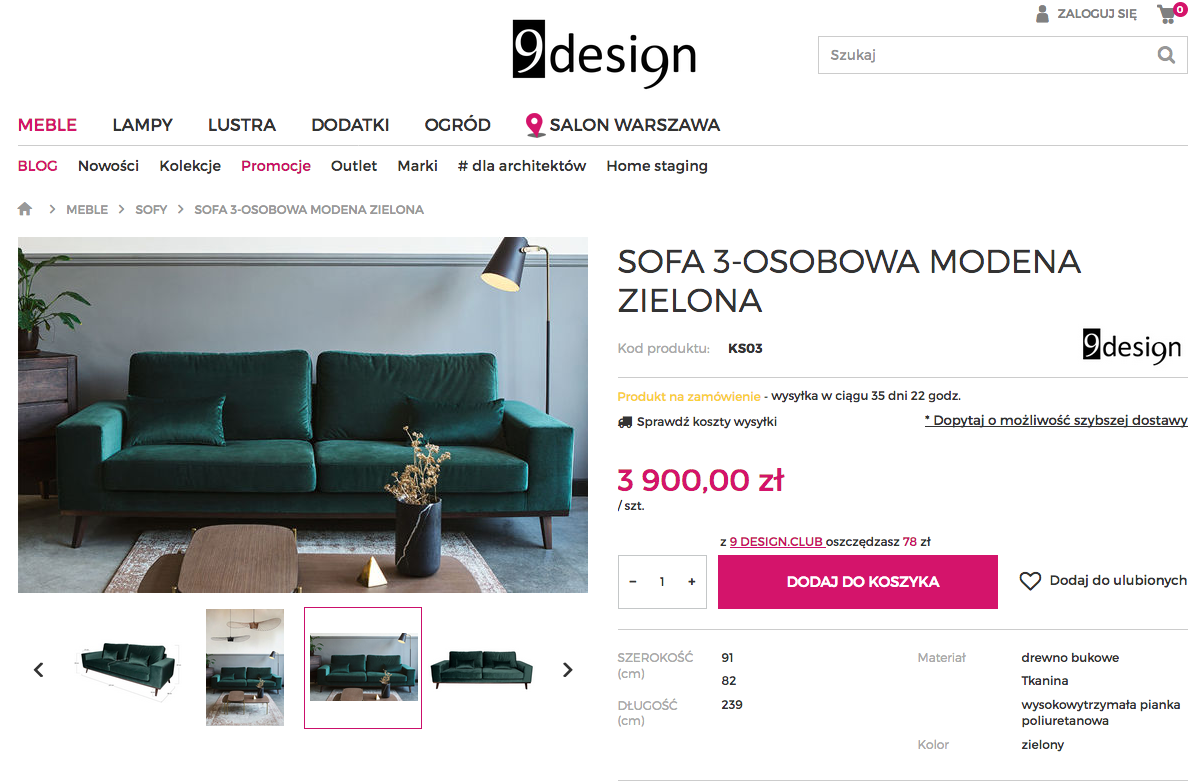
Task: Go to home via breadcrumb house icon
Action: (25, 209)
